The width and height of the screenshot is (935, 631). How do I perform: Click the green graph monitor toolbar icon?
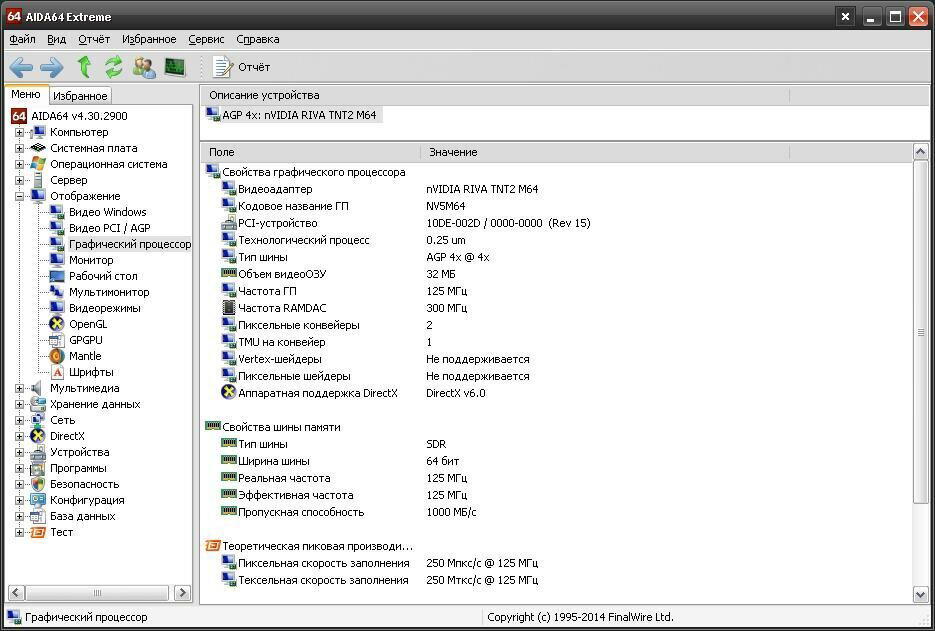pos(175,67)
